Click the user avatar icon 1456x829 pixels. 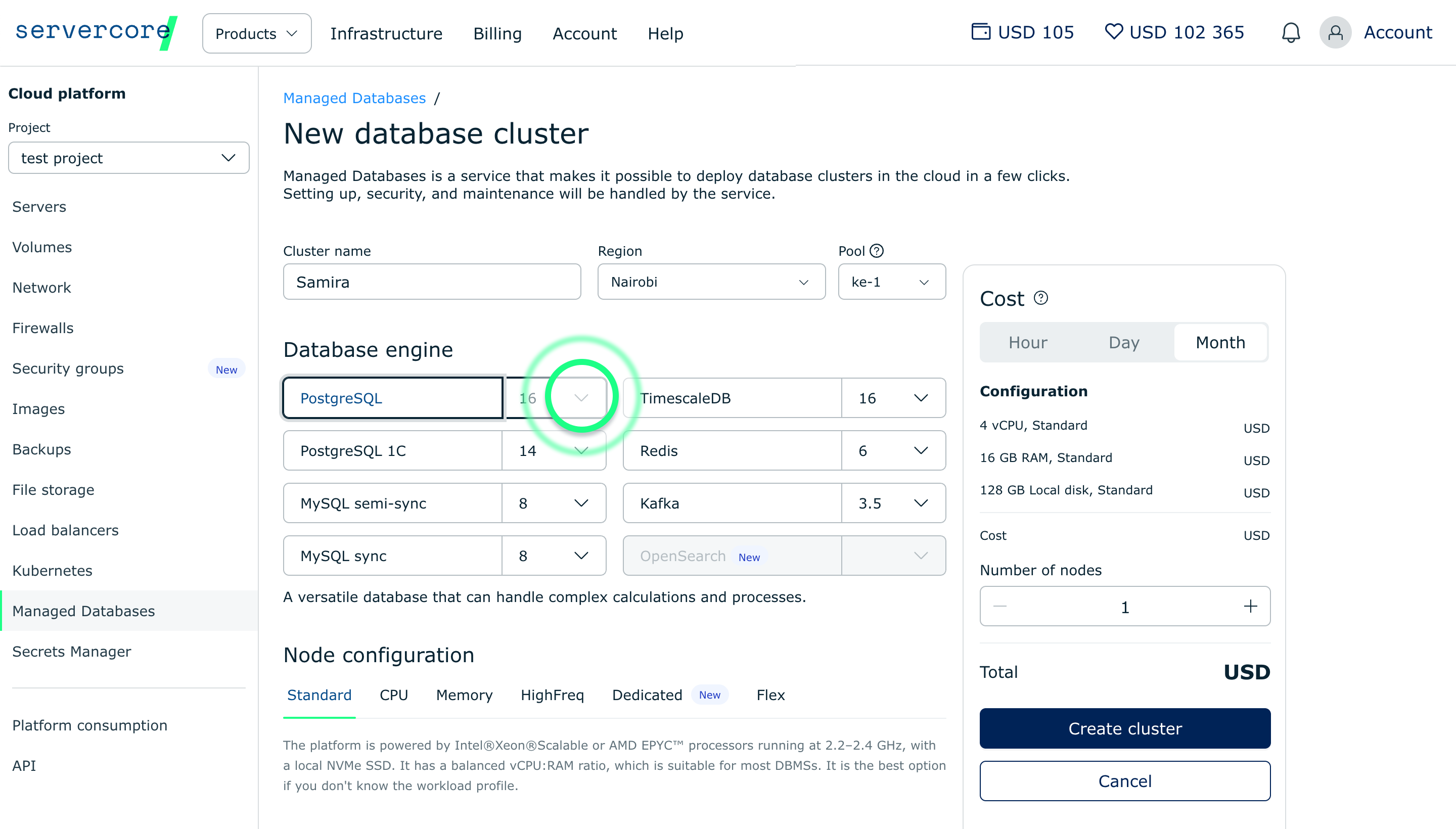tap(1335, 32)
